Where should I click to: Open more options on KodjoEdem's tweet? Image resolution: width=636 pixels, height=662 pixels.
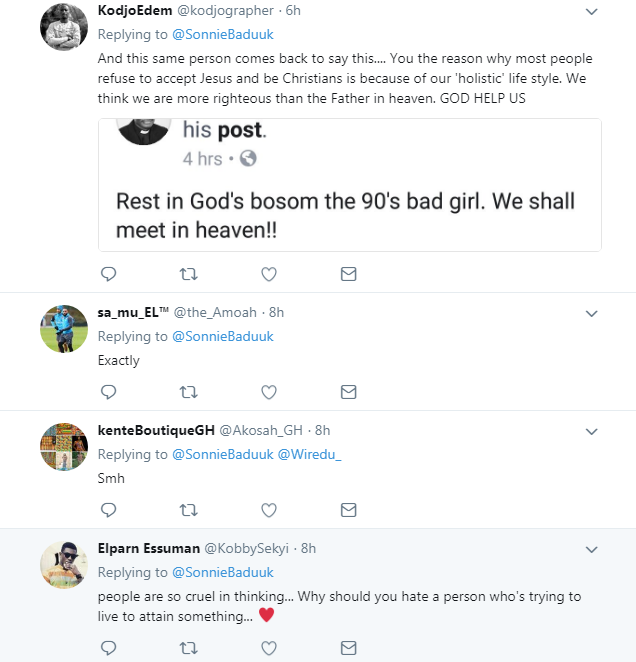(x=591, y=12)
